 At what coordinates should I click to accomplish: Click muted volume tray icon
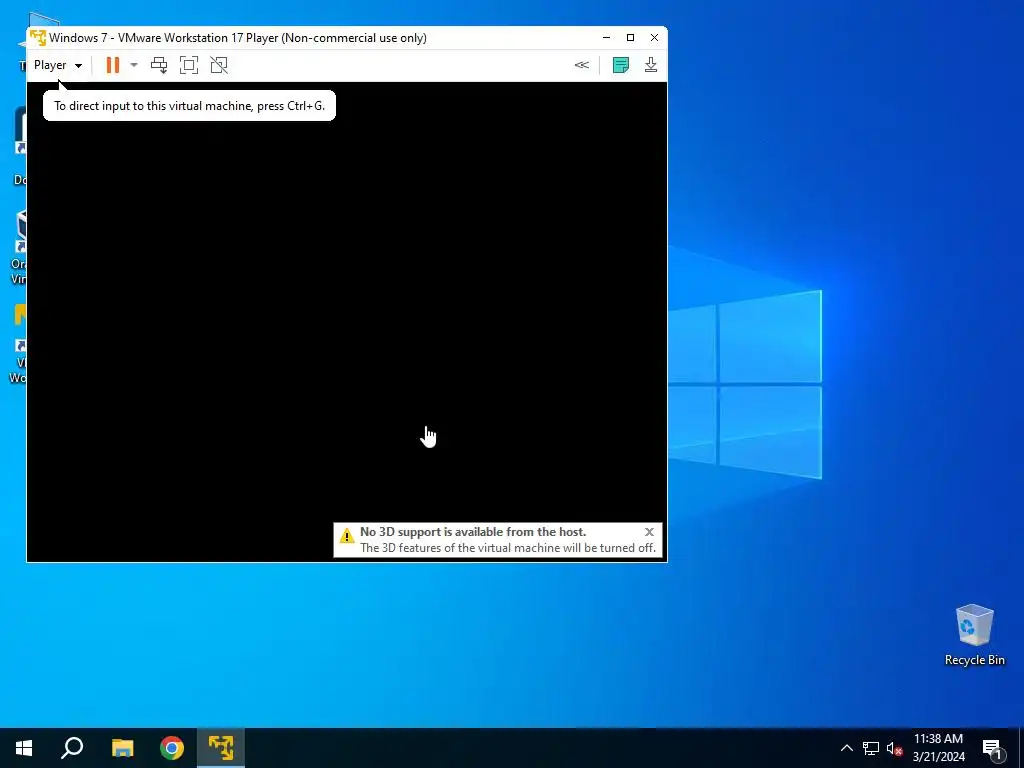[894, 748]
